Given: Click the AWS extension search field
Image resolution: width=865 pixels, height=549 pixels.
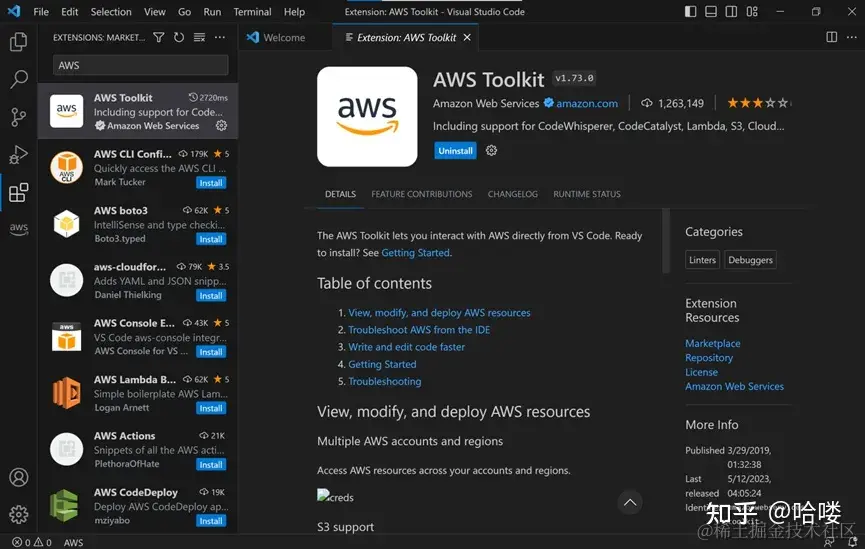Looking at the screenshot, I should coord(141,65).
